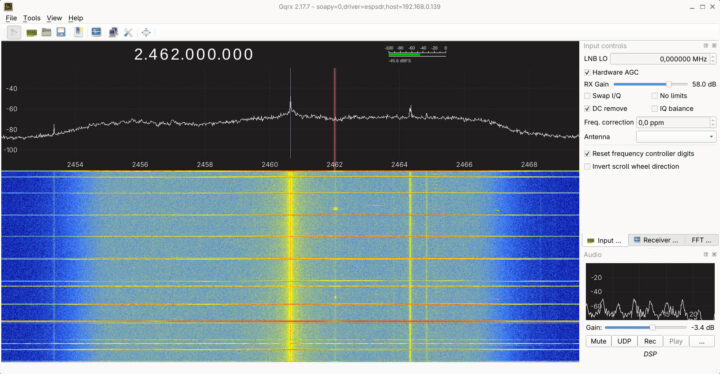Uncheck Reset frequency controller digits
This screenshot has height=374, width=720.
click(587, 153)
